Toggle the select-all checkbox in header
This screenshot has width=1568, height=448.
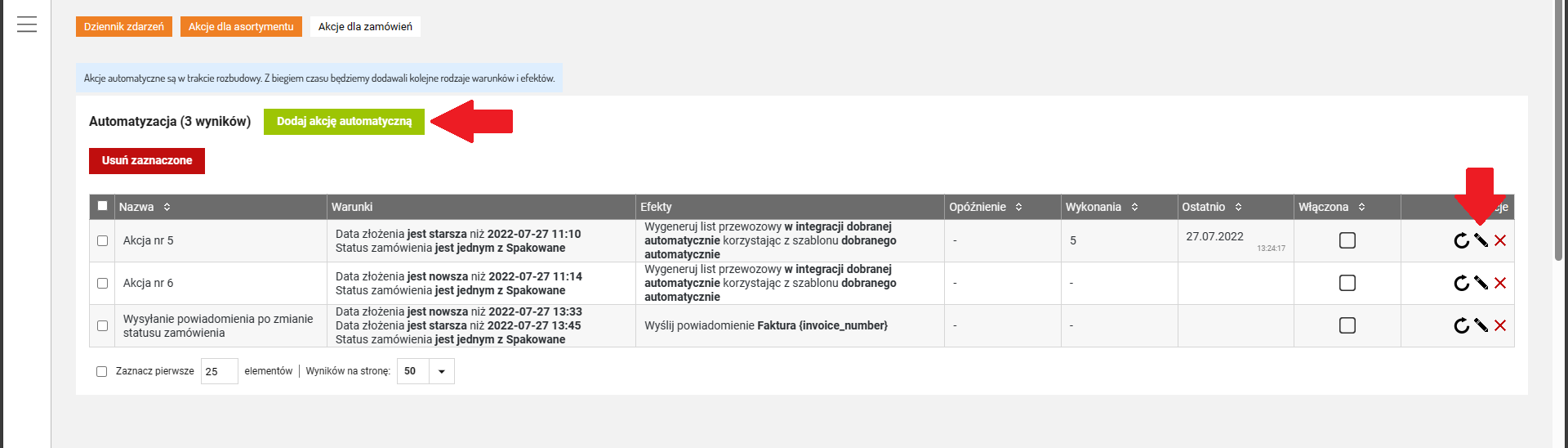pos(102,206)
